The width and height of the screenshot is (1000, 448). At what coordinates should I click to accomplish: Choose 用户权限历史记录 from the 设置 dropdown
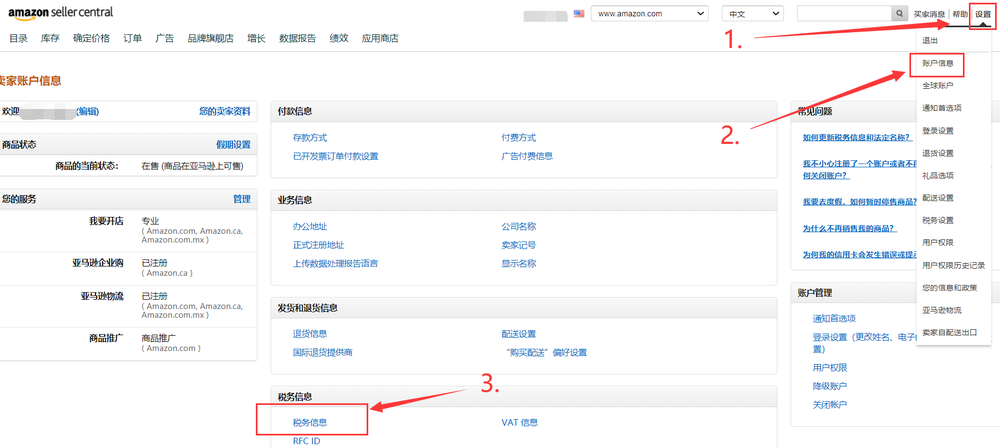(953, 265)
